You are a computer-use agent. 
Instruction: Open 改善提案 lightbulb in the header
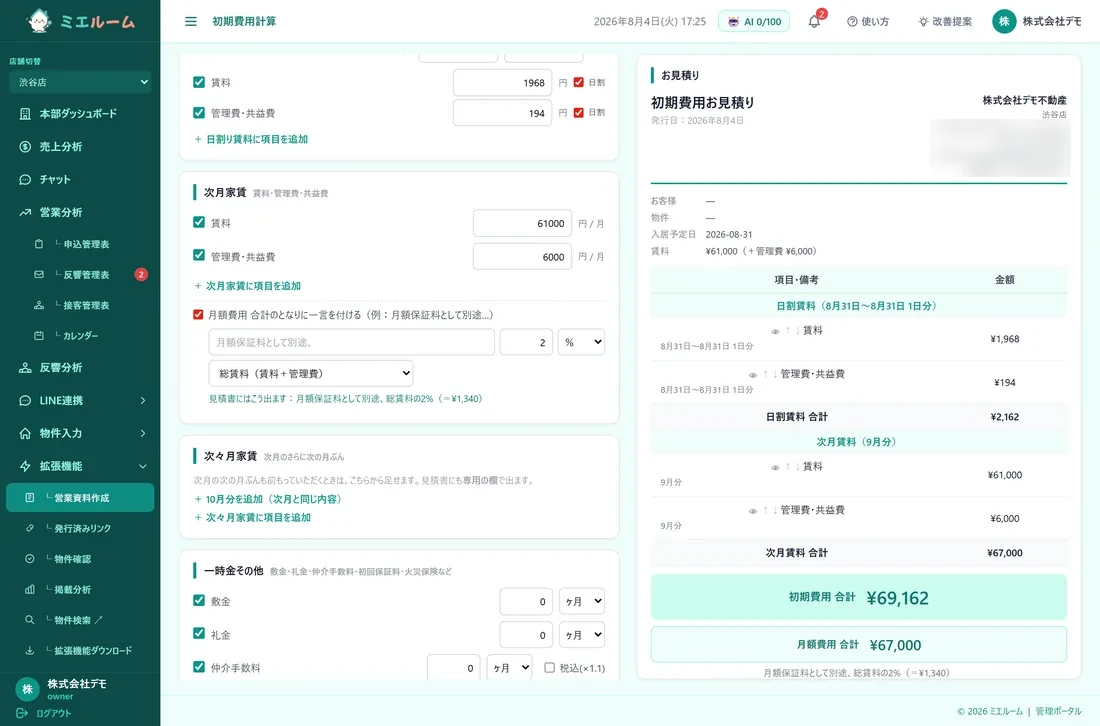click(945, 22)
